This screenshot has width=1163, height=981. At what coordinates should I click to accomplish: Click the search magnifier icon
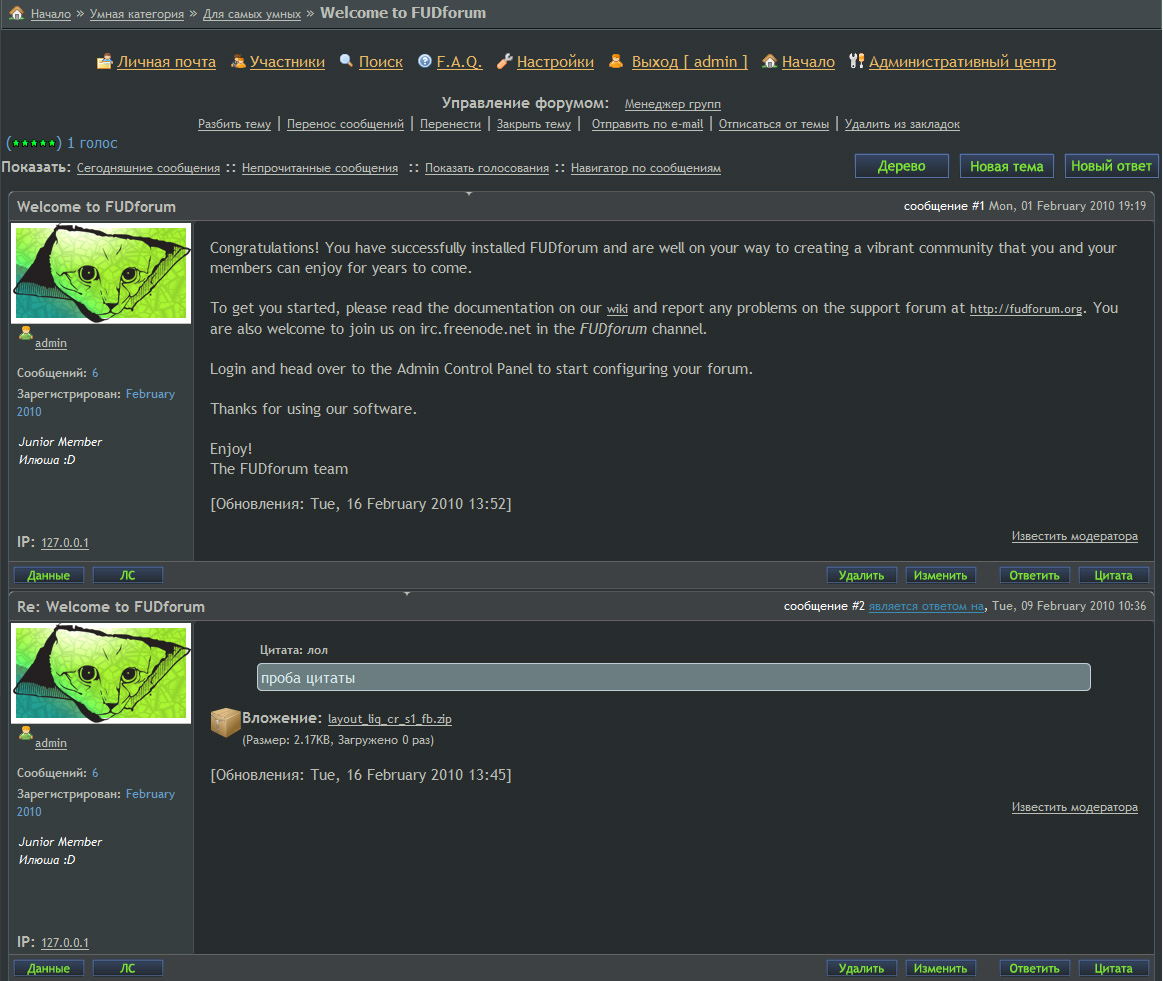[346, 60]
